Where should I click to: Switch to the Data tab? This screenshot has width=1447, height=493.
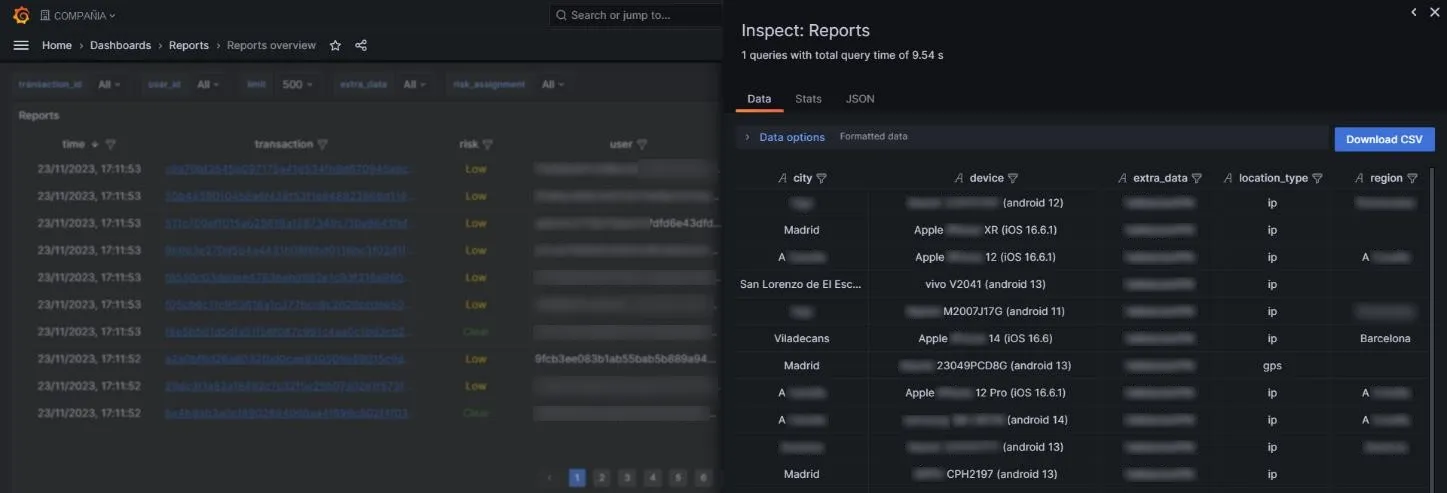[759, 99]
